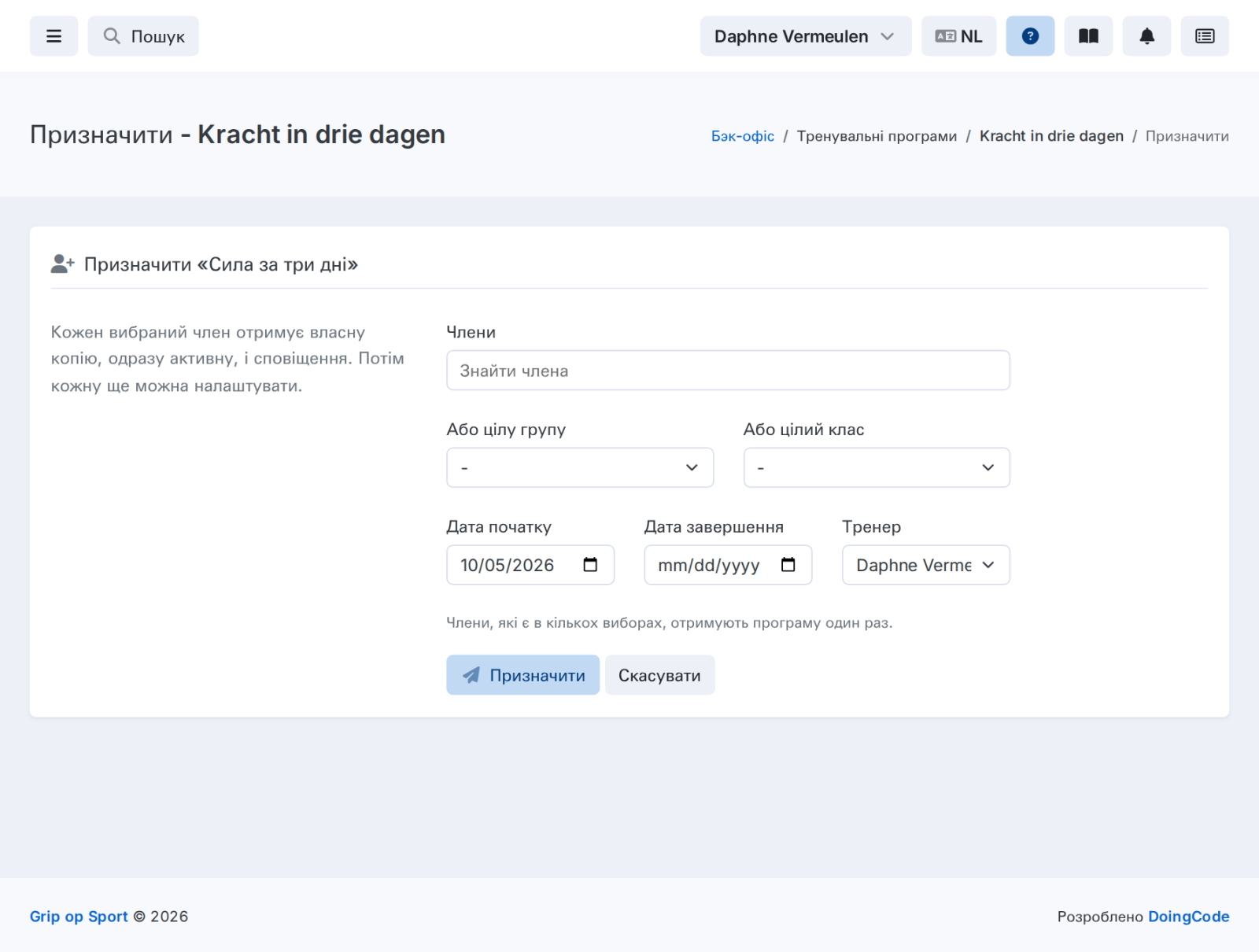Image resolution: width=1259 pixels, height=952 pixels.
Task: Click the list panel icon in header
Action: tap(1205, 36)
